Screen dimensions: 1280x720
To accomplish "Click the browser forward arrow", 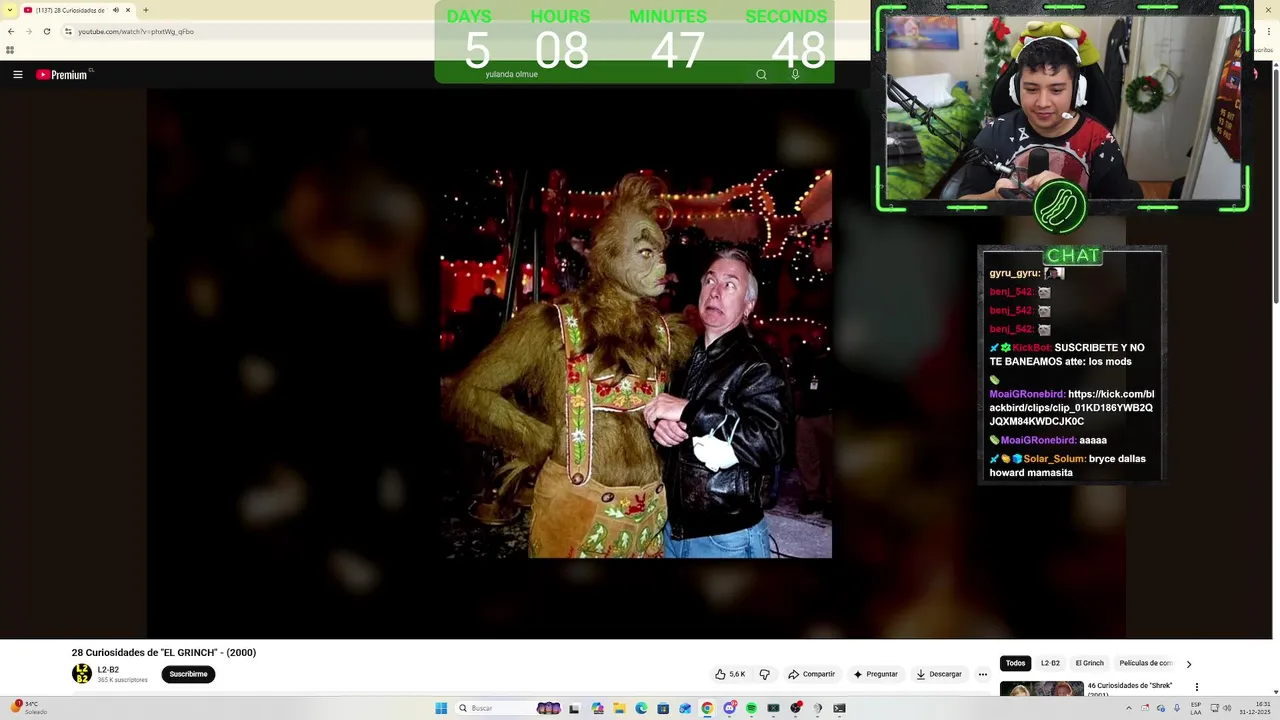I will click(28, 31).
